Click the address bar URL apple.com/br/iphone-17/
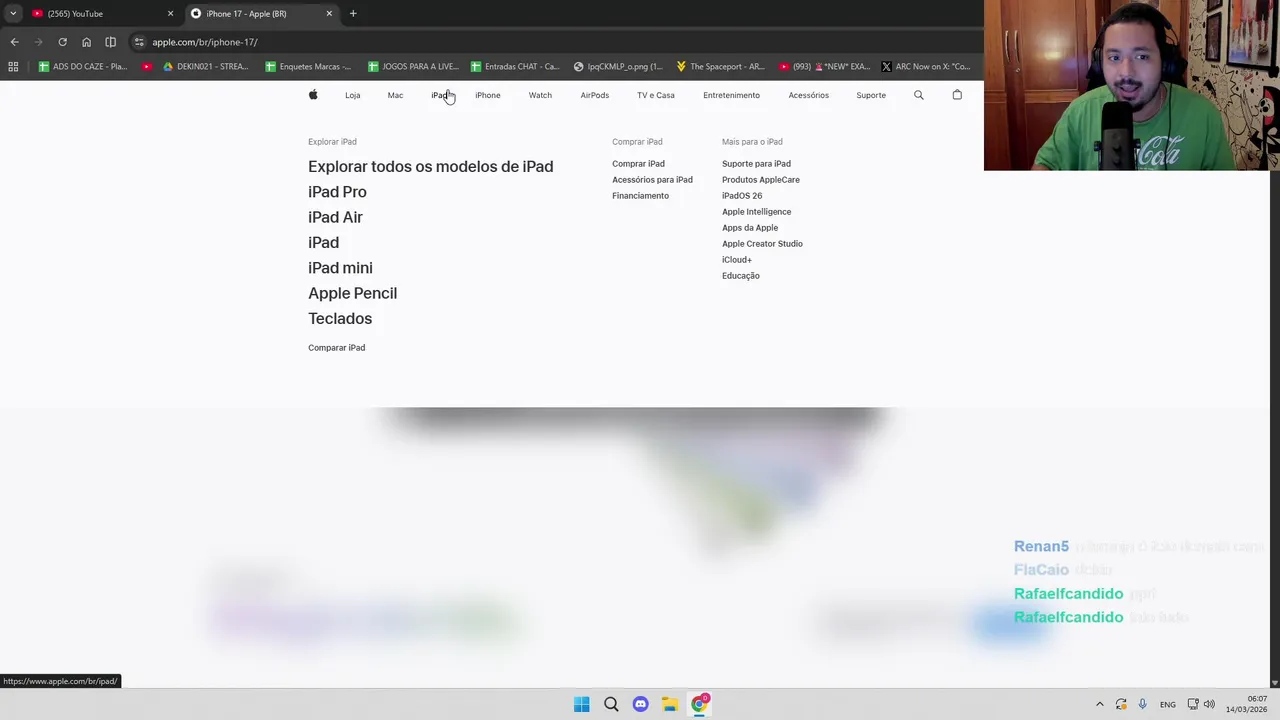The height and width of the screenshot is (720, 1280). click(x=205, y=42)
